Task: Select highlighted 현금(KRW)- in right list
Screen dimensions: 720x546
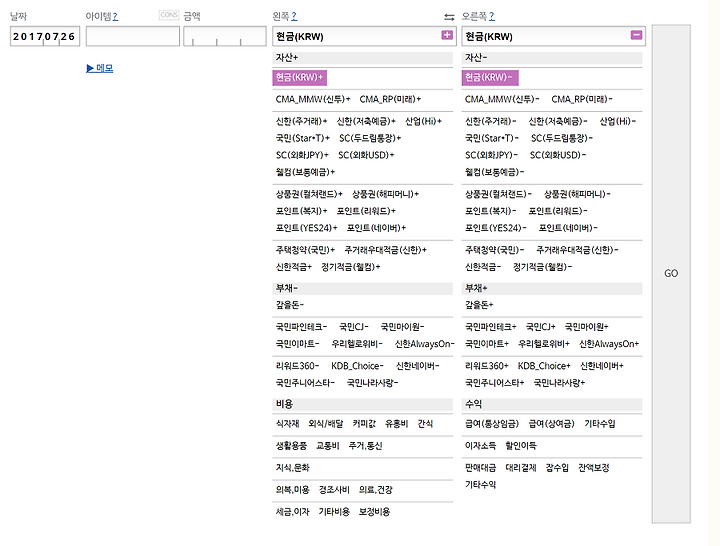Action: coord(490,78)
